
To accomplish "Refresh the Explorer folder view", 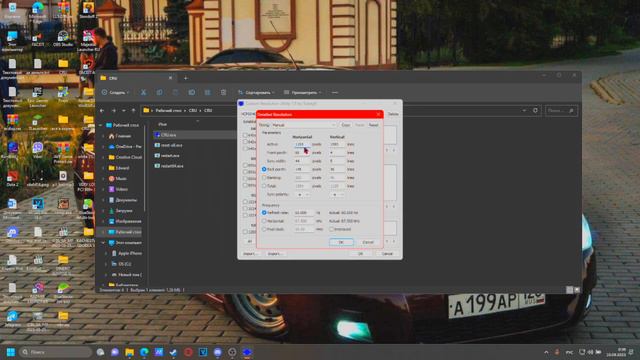I will tap(535, 111).
